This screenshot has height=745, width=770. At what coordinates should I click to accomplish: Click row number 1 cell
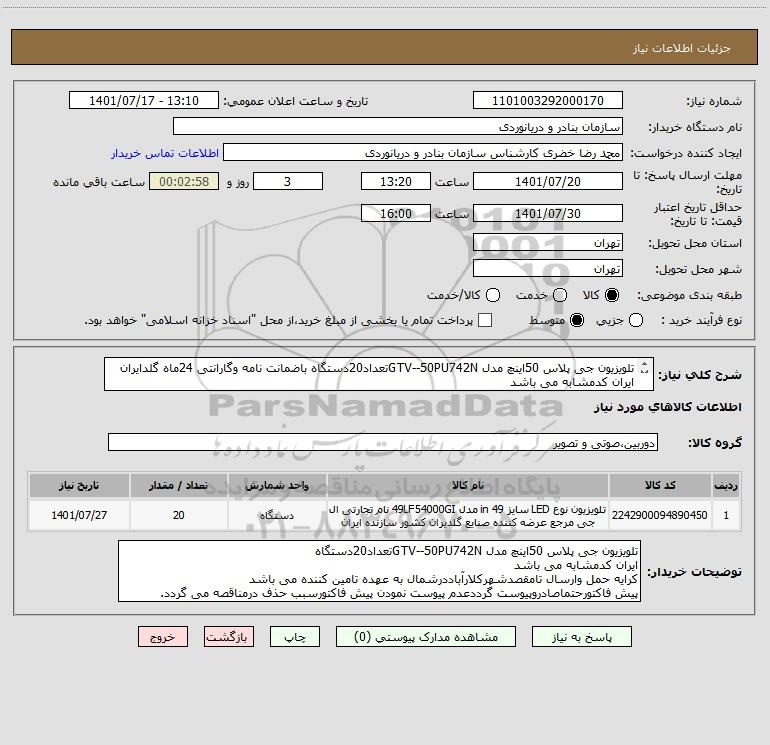pyautogui.click(x=726, y=515)
